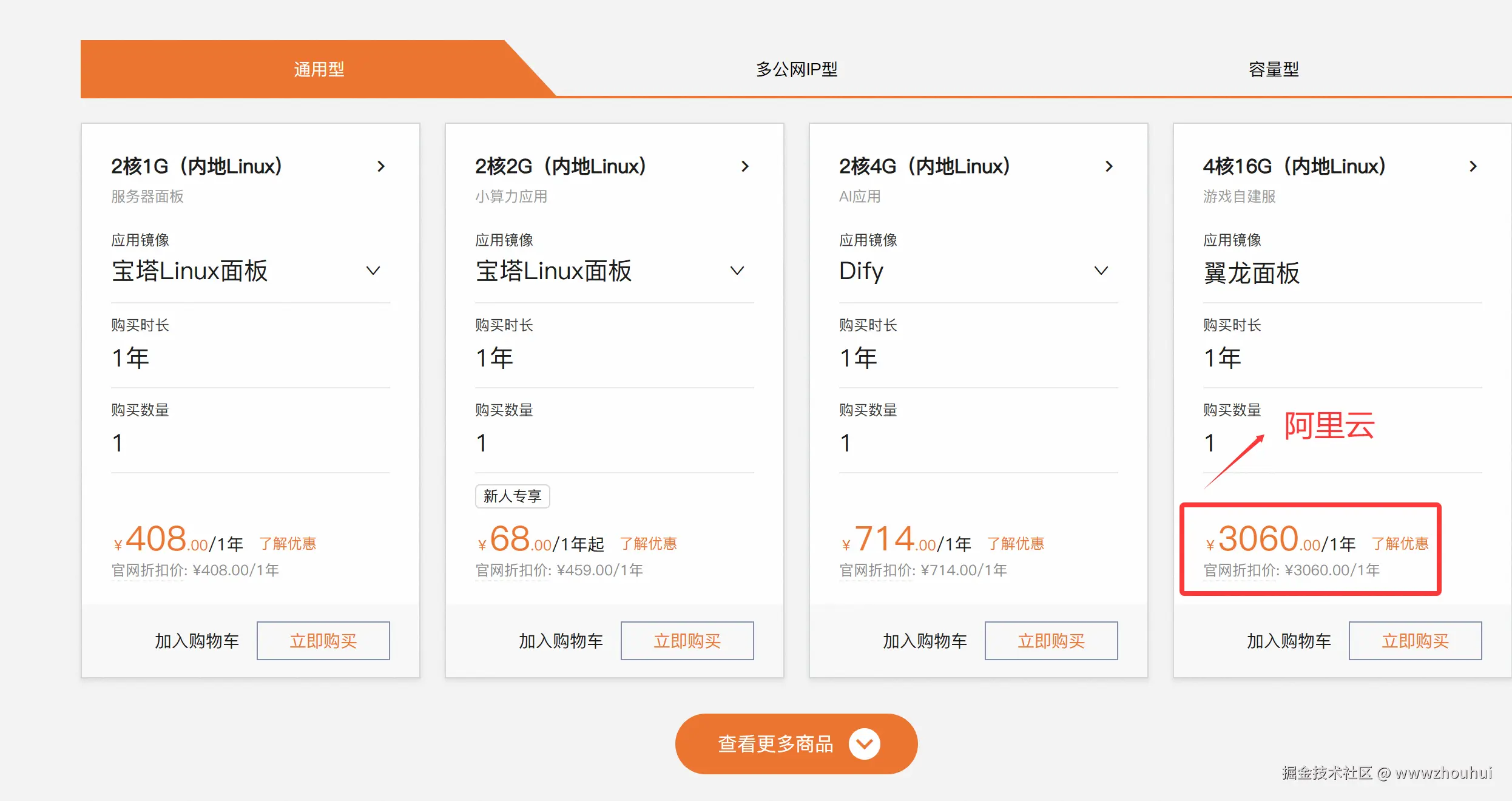Image resolution: width=1512 pixels, height=801 pixels.
Task: Click the 1年 duration in 4核16G card
Action: pyautogui.click(x=1223, y=358)
